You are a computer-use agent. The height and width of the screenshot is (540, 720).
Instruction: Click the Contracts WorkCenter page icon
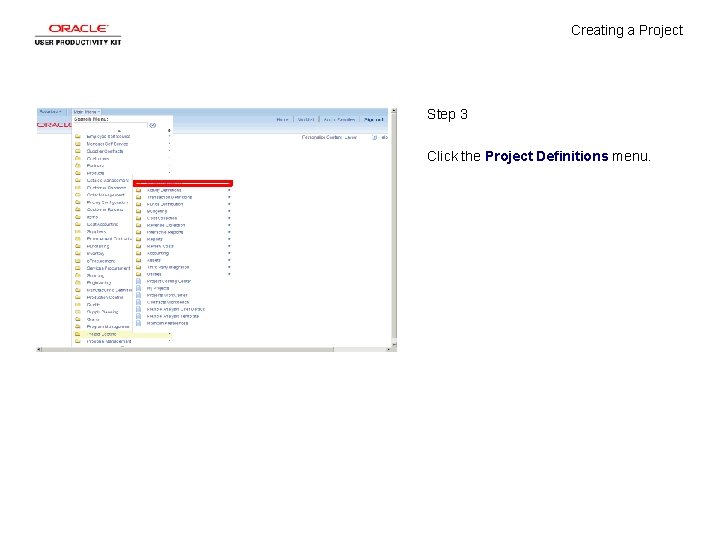click(x=138, y=302)
